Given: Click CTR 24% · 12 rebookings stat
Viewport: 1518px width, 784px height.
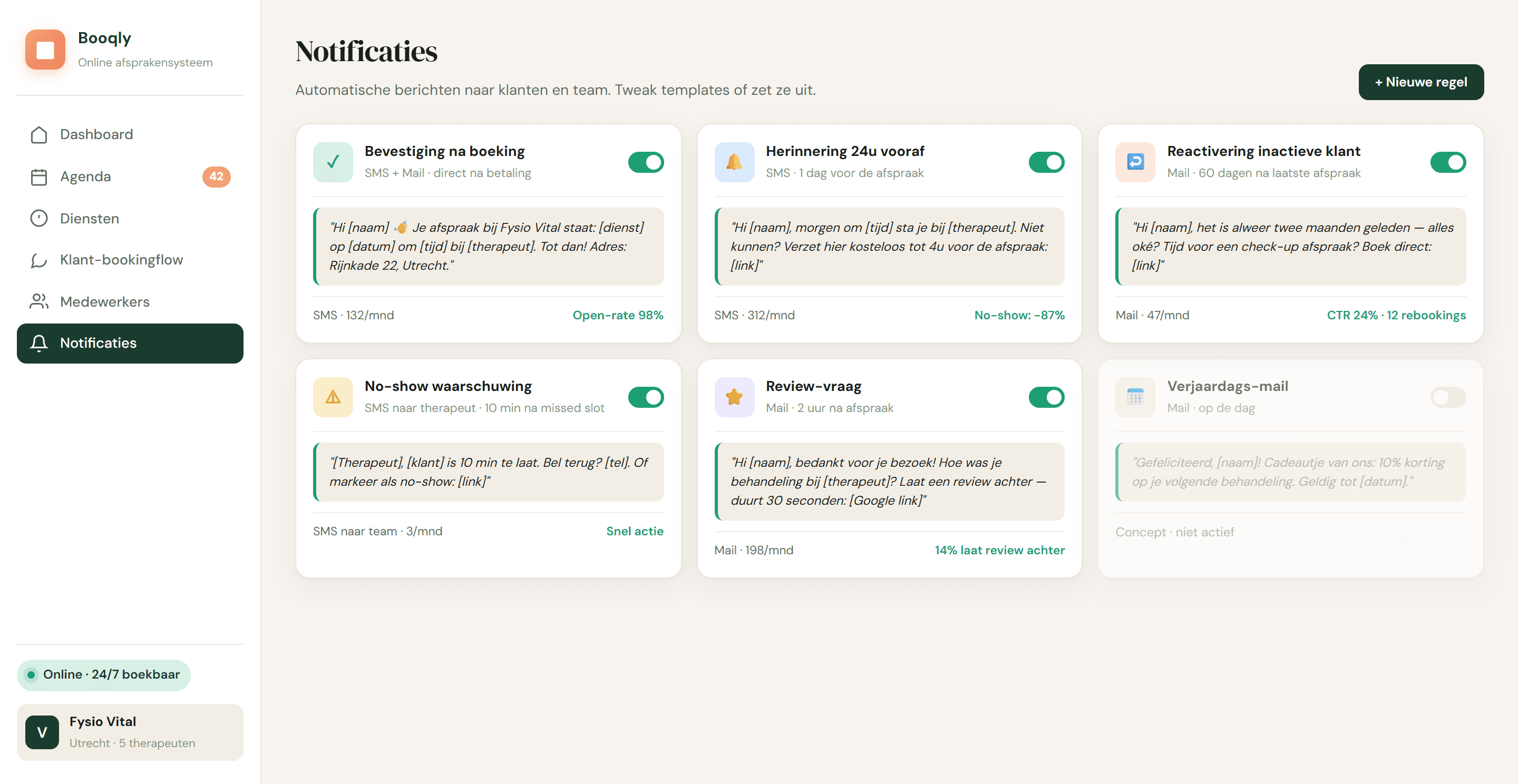Looking at the screenshot, I should point(1396,315).
